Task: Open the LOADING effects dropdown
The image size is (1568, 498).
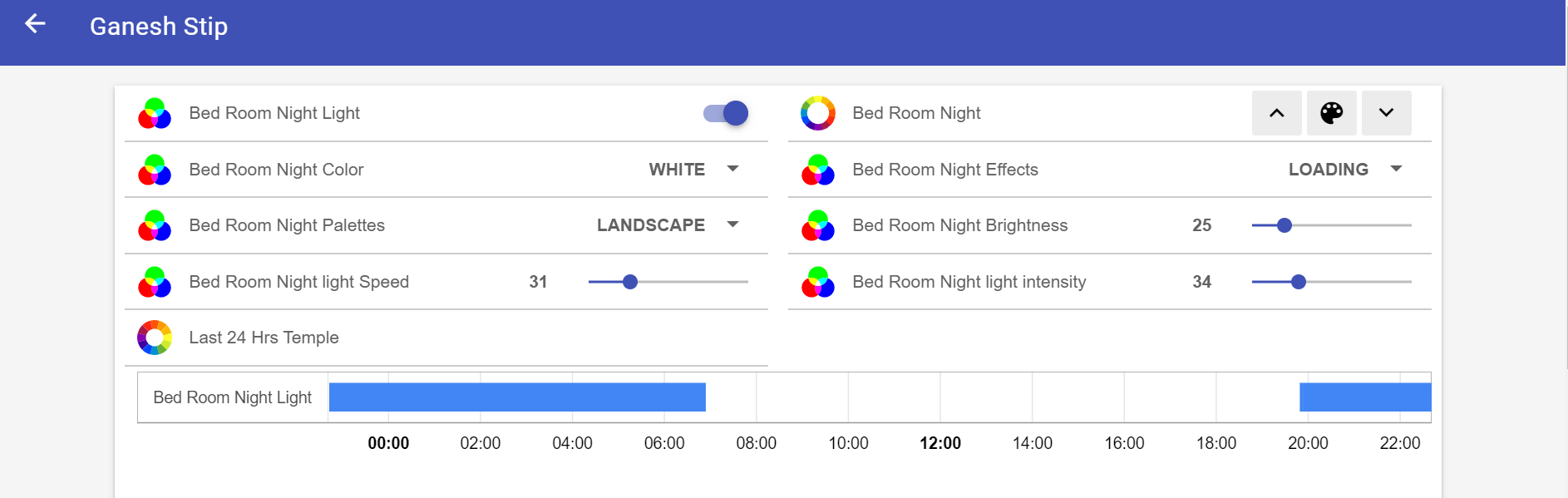Action: (1345, 170)
